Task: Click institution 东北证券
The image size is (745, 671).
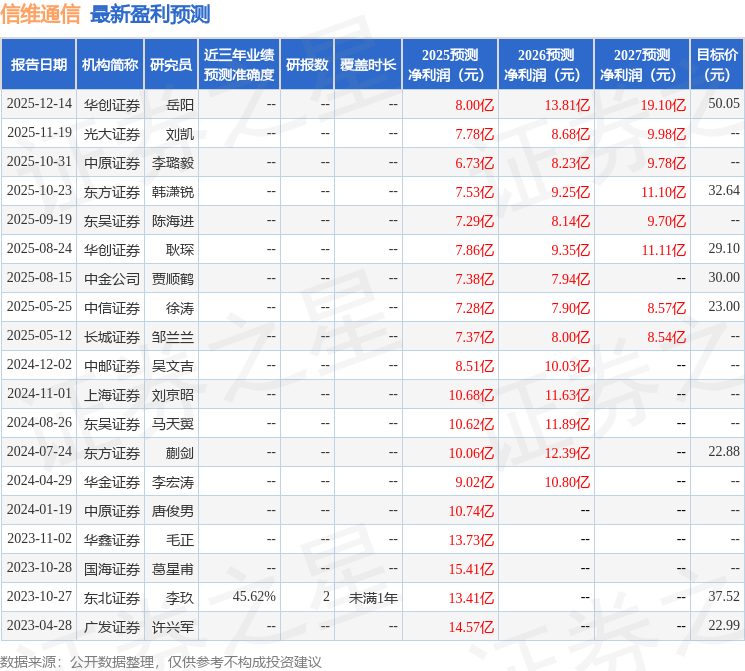Action: (112, 598)
